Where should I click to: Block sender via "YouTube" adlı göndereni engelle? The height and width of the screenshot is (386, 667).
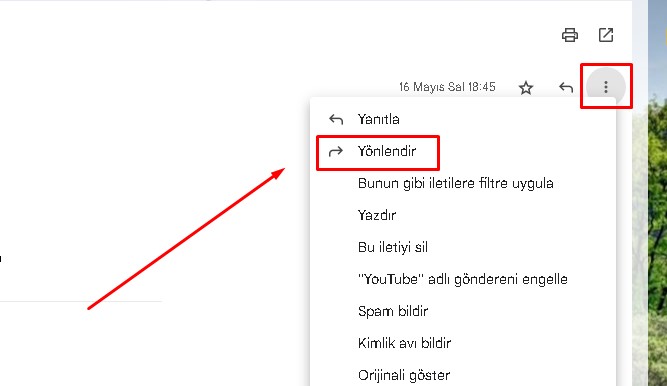click(463, 279)
